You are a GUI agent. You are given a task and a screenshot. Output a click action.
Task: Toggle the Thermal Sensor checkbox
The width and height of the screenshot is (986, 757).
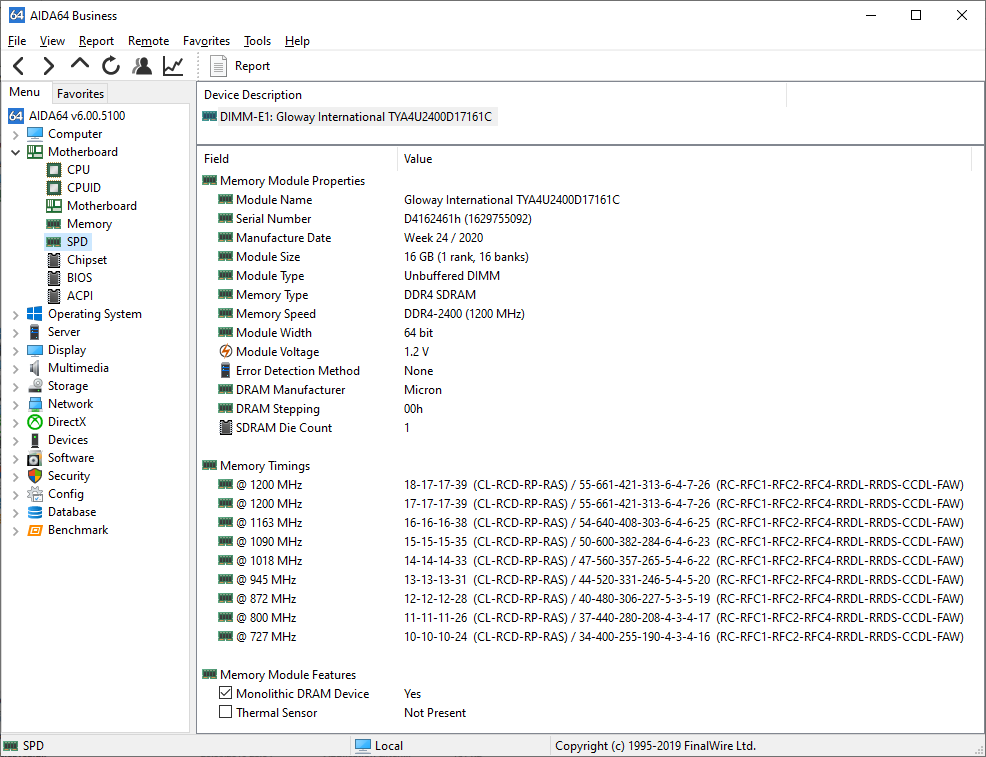click(225, 712)
